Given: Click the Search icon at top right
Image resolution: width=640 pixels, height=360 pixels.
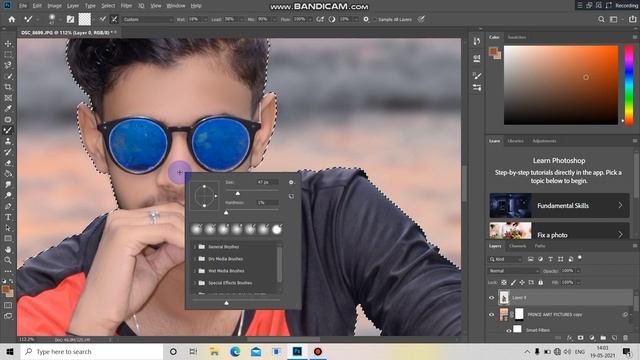Looking at the screenshot, I should pyautogui.click(x=601, y=19).
